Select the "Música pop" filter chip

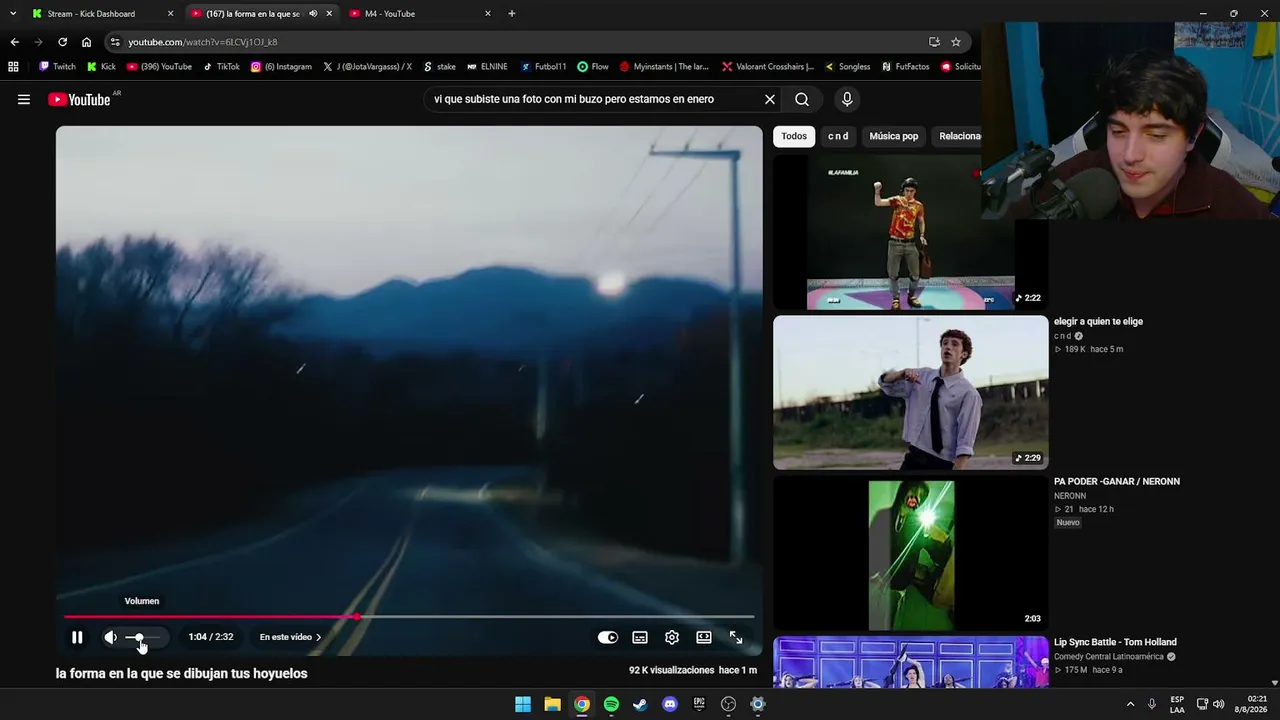tap(894, 136)
